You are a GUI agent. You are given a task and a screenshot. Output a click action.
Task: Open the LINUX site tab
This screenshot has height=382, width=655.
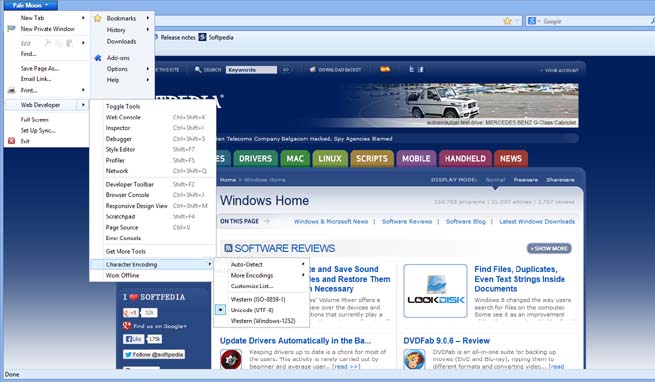click(330, 159)
